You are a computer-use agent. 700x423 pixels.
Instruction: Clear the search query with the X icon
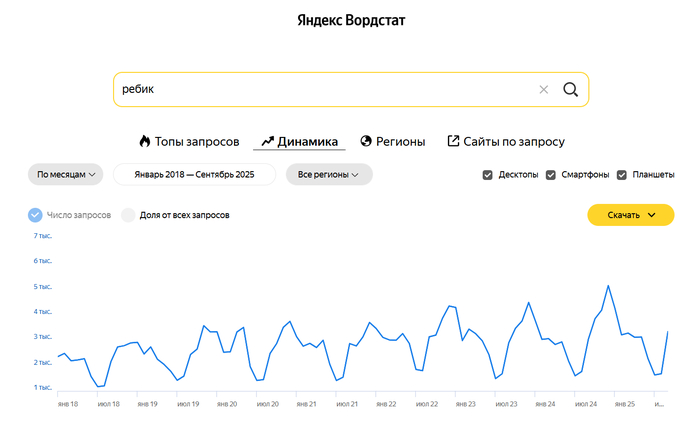click(544, 89)
